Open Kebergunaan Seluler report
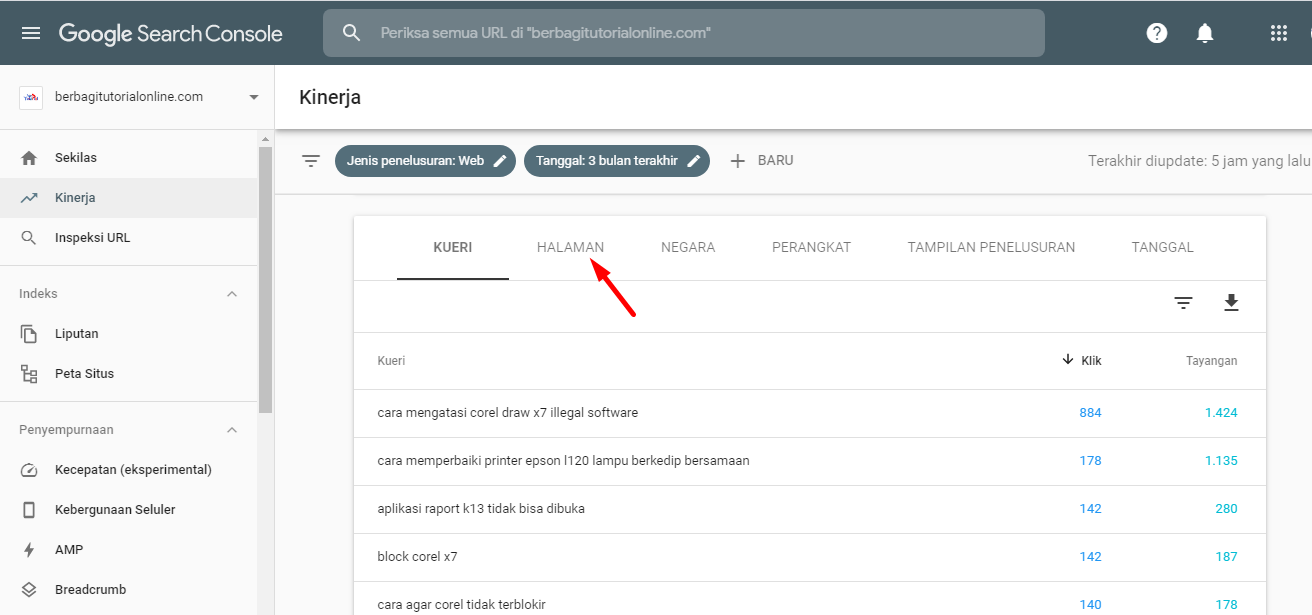The width and height of the screenshot is (1312, 615). click(128, 510)
